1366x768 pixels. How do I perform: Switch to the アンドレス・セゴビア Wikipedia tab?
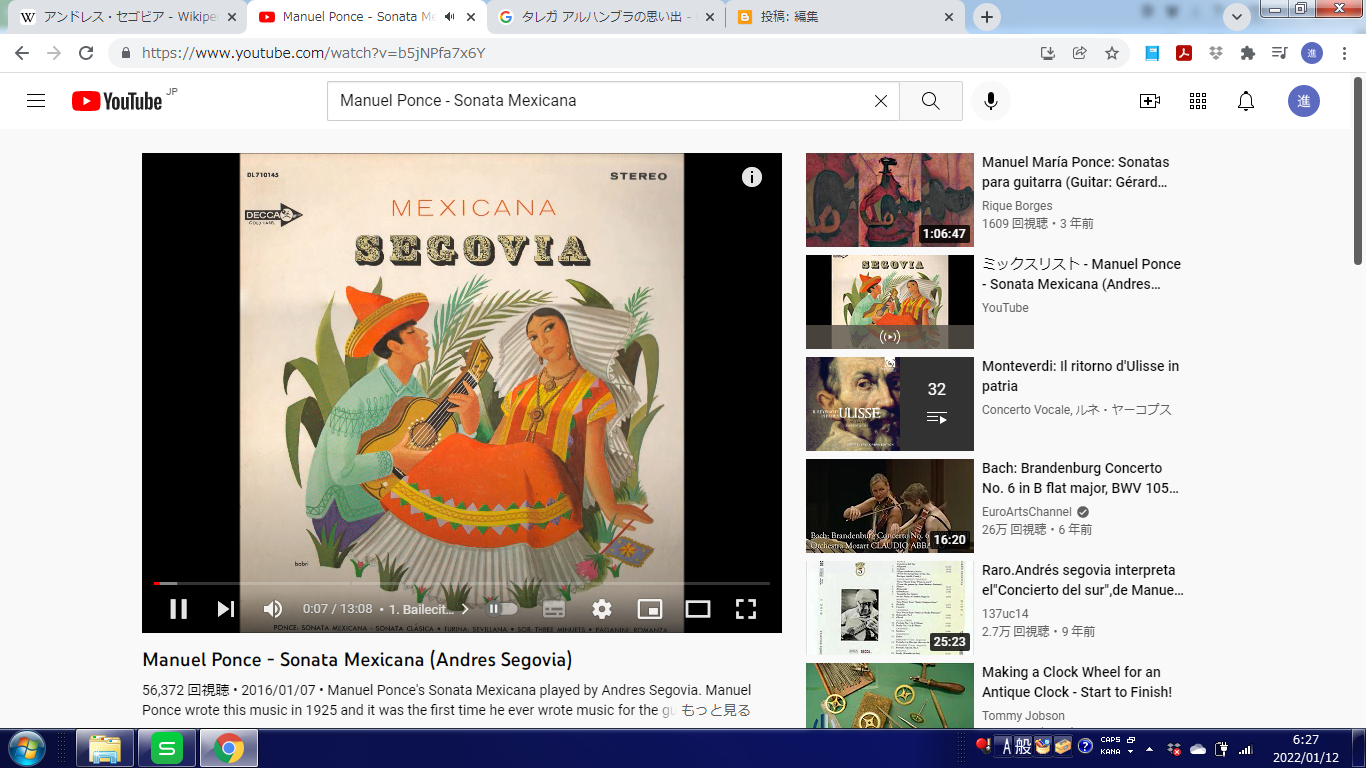(x=128, y=17)
